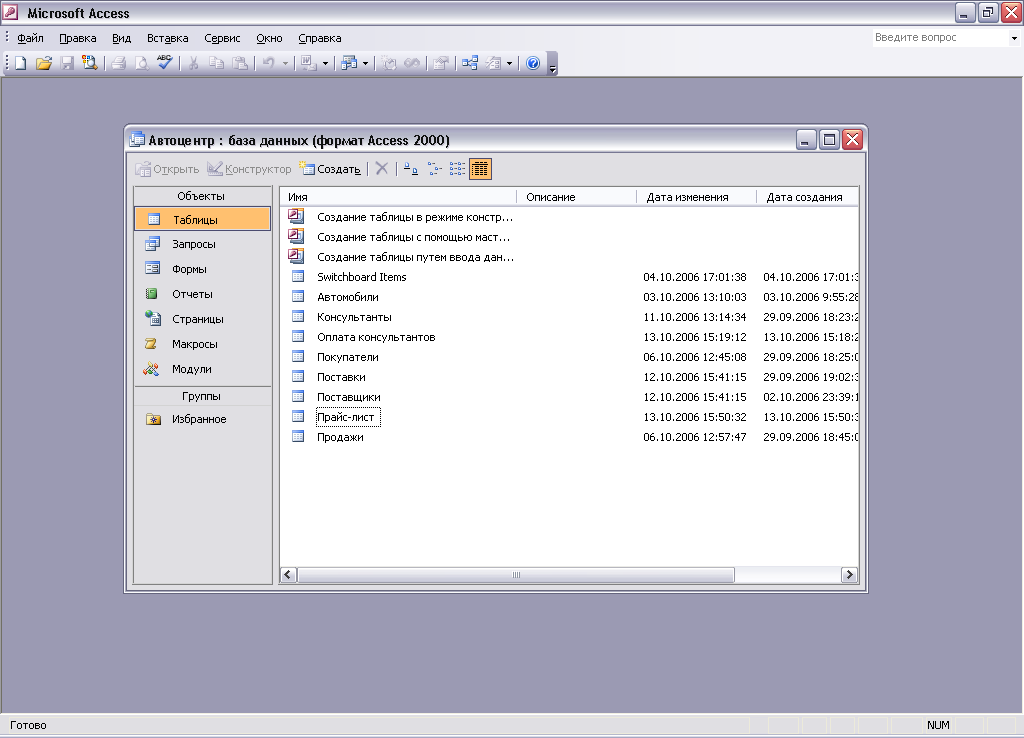Expand the New Object dropdown arrow

point(509,63)
